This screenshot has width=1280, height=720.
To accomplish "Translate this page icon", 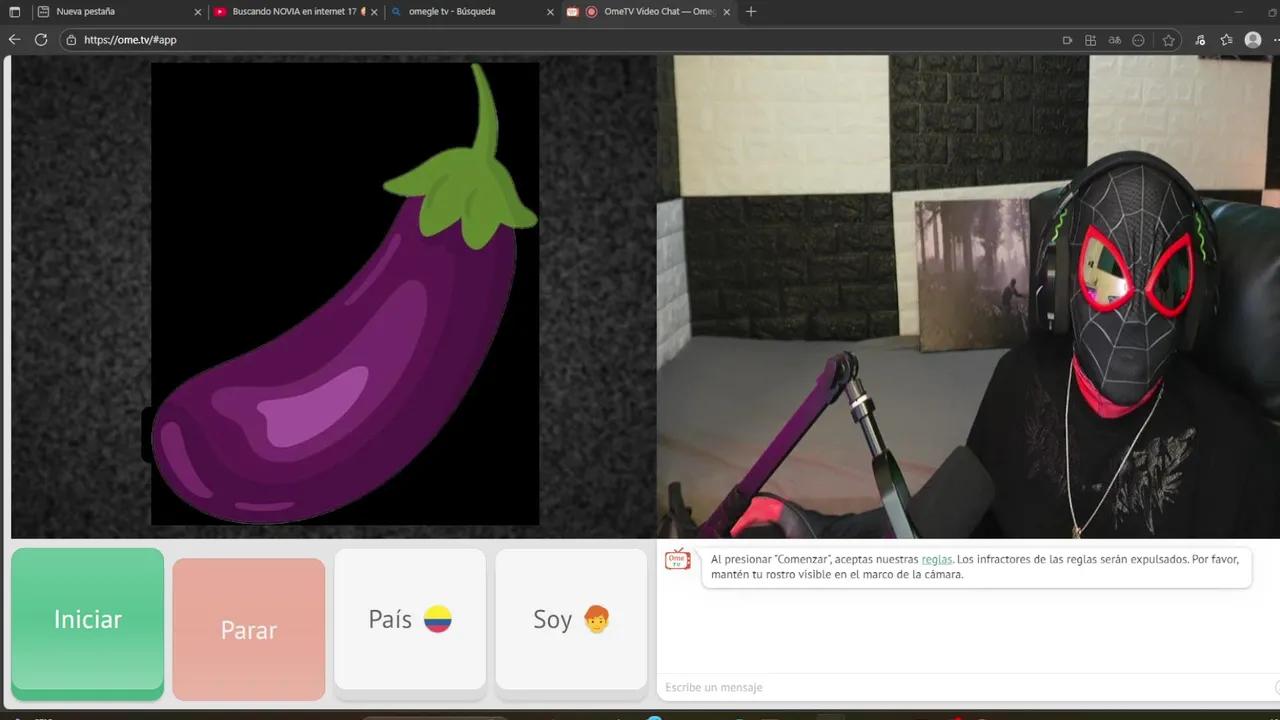I will 1115,40.
